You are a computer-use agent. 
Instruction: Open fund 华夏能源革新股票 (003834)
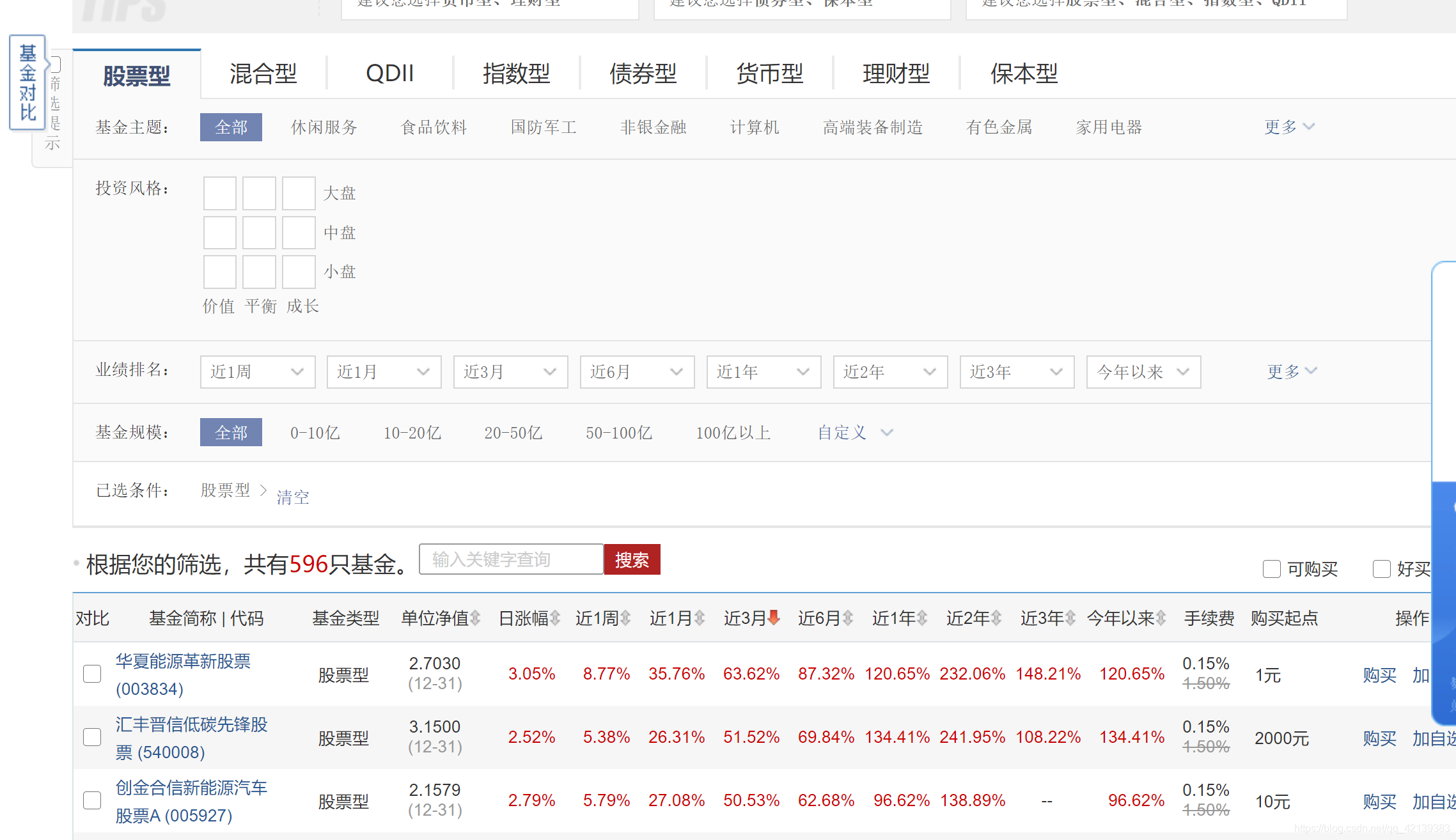click(x=183, y=674)
